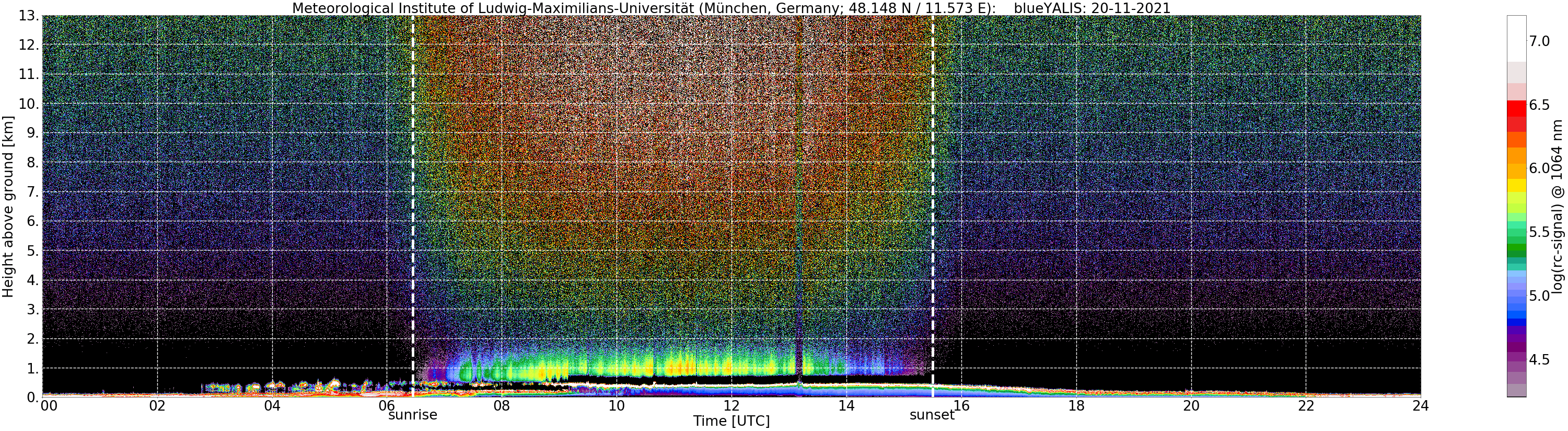This screenshot has height=431, width=1568.
Task: Click the x-axis tick label '04'
Action: [272, 406]
